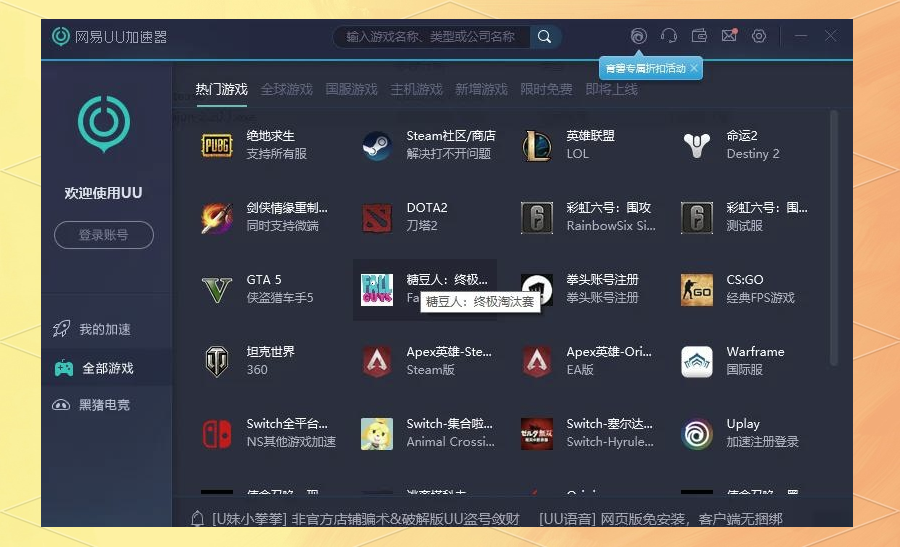Open the PUBG 绝地求生 game icon
The height and width of the screenshot is (547, 900).
tap(217, 145)
